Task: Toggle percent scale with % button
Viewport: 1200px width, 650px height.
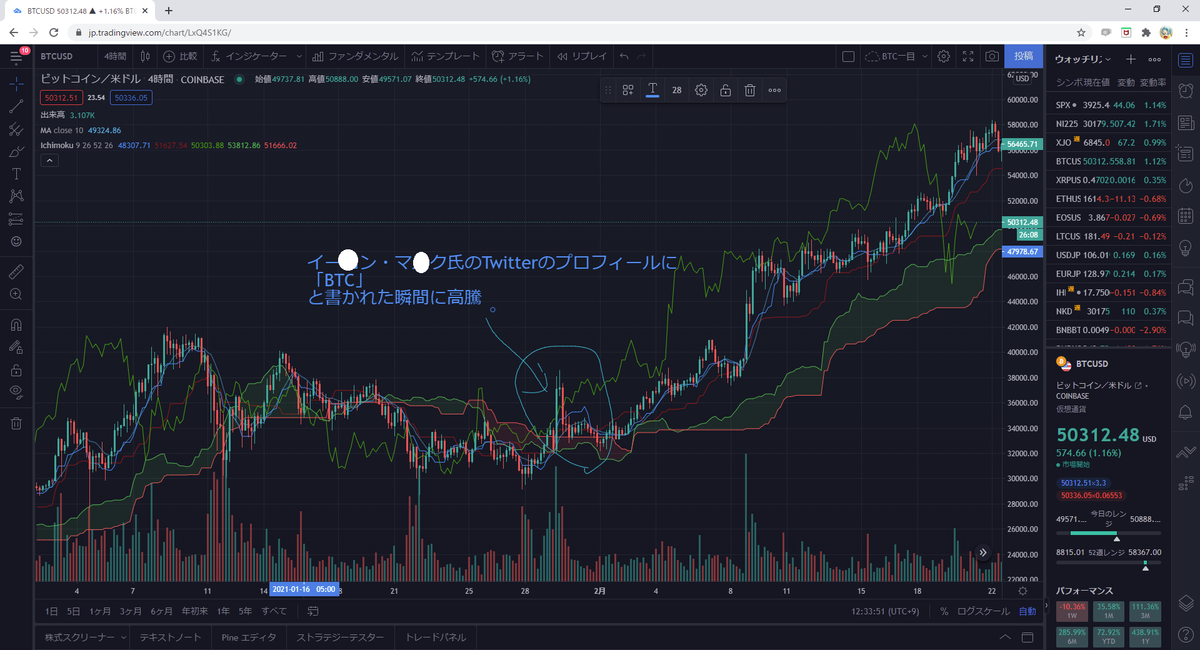Action: click(944, 611)
